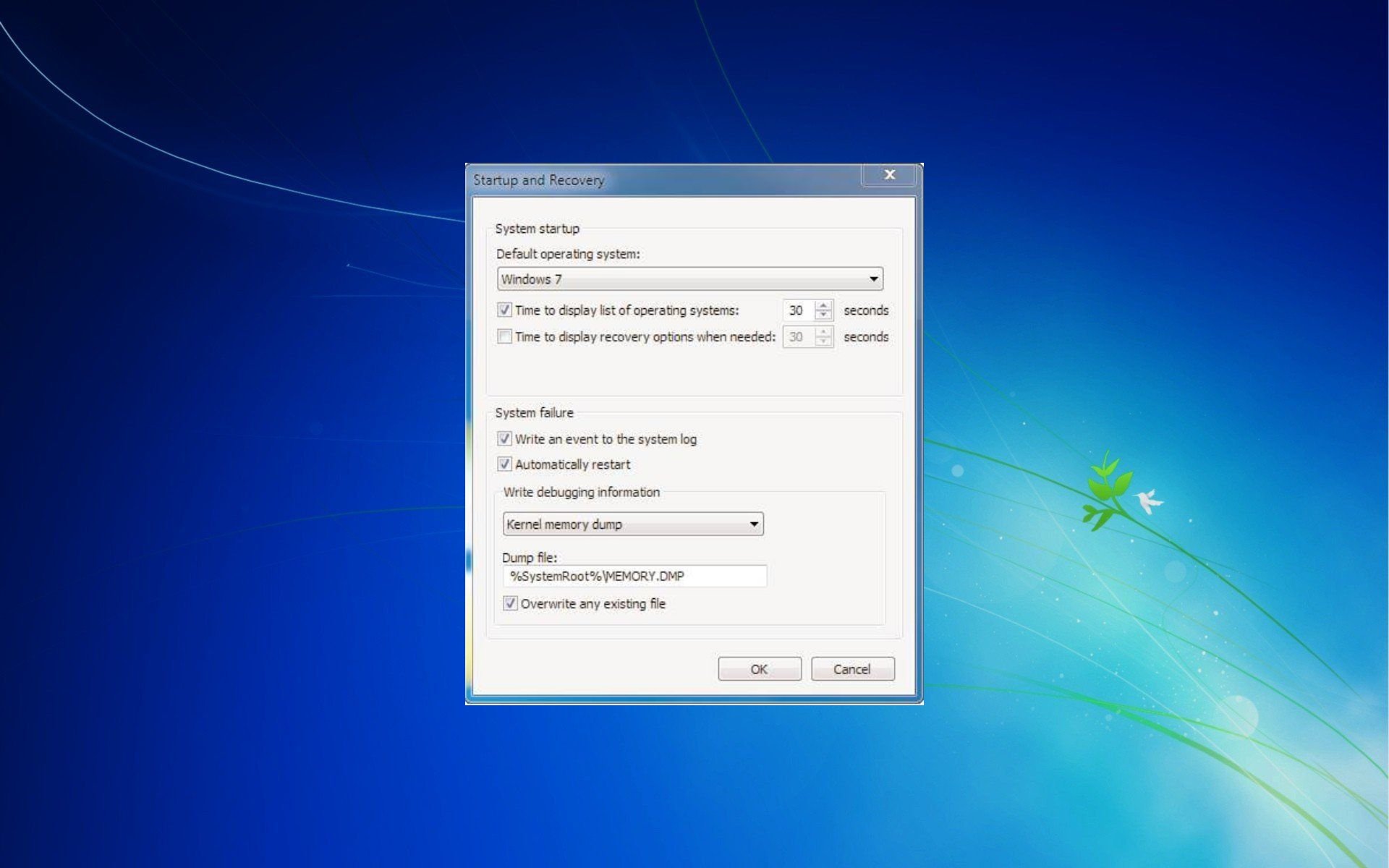
Task: Click the Cancel button
Action: (x=853, y=669)
